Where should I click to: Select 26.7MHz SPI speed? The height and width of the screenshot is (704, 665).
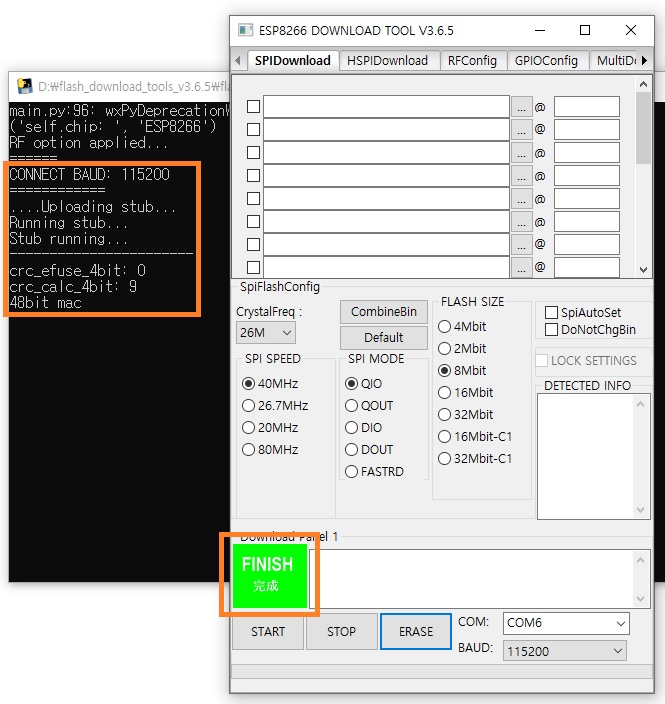tap(275, 405)
